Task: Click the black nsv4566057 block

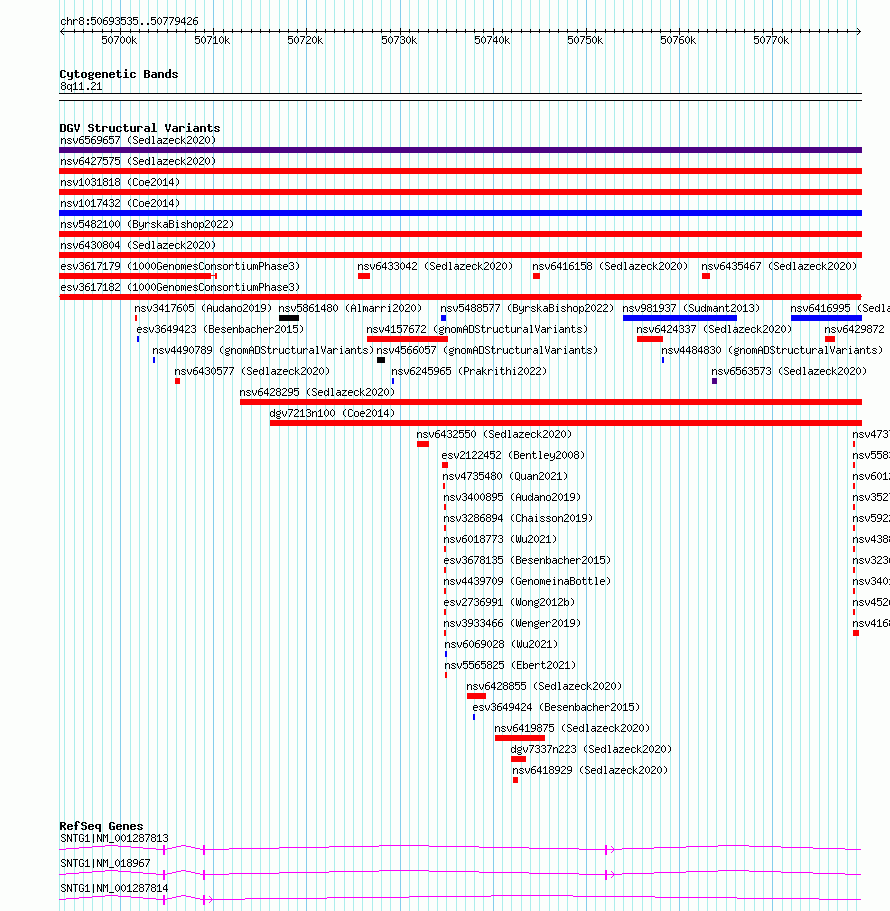Action: click(381, 360)
